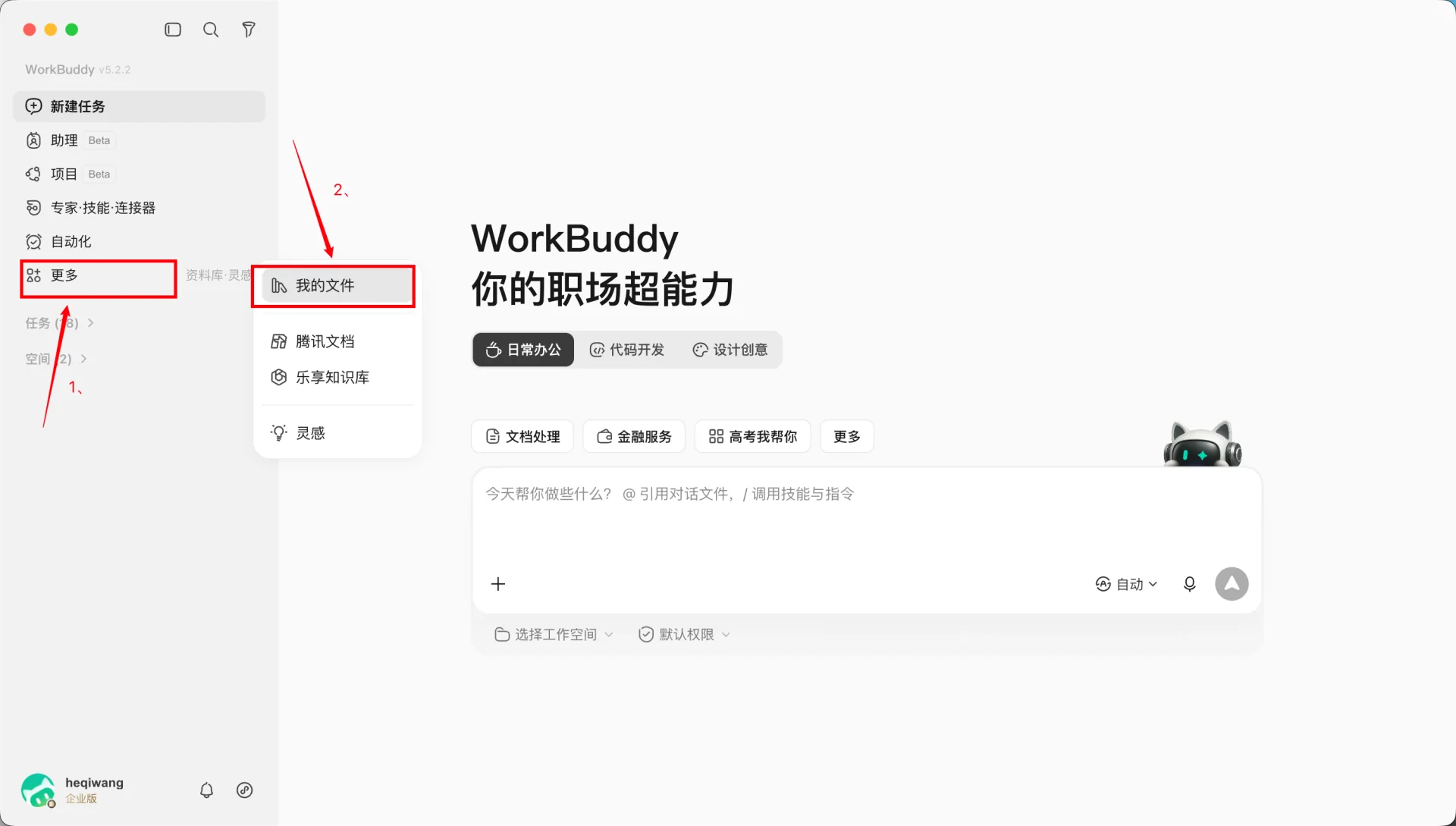Choose the 高考我帮你 shortcut
This screenshot has width=1456, height=826.
pos(753,436)
